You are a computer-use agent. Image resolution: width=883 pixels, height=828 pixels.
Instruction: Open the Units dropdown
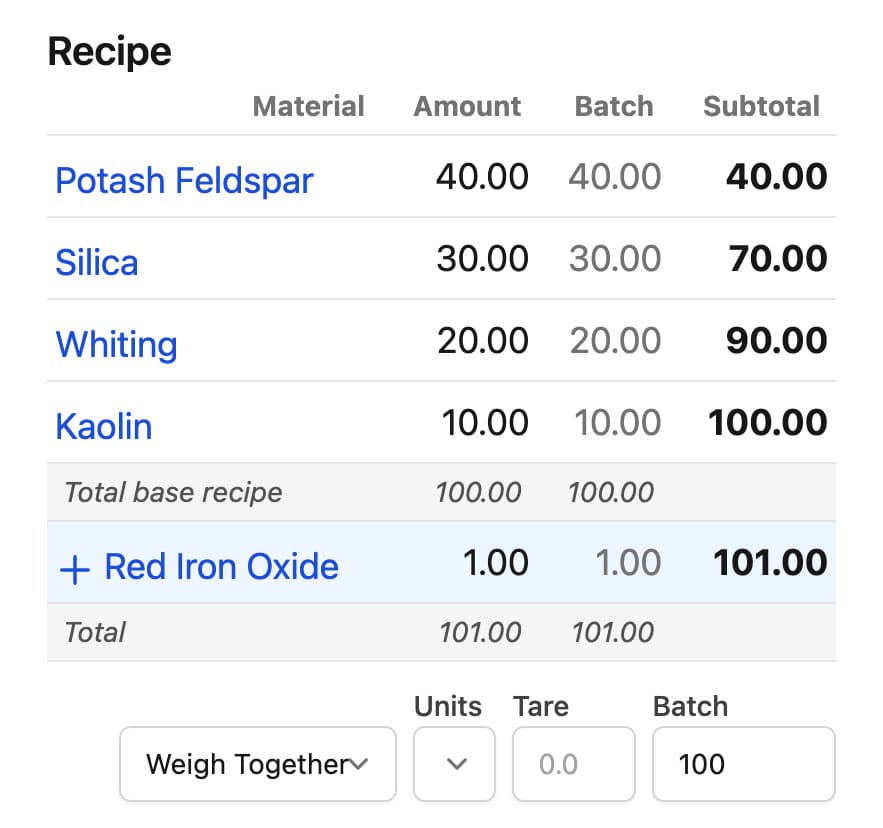(455, 765)
